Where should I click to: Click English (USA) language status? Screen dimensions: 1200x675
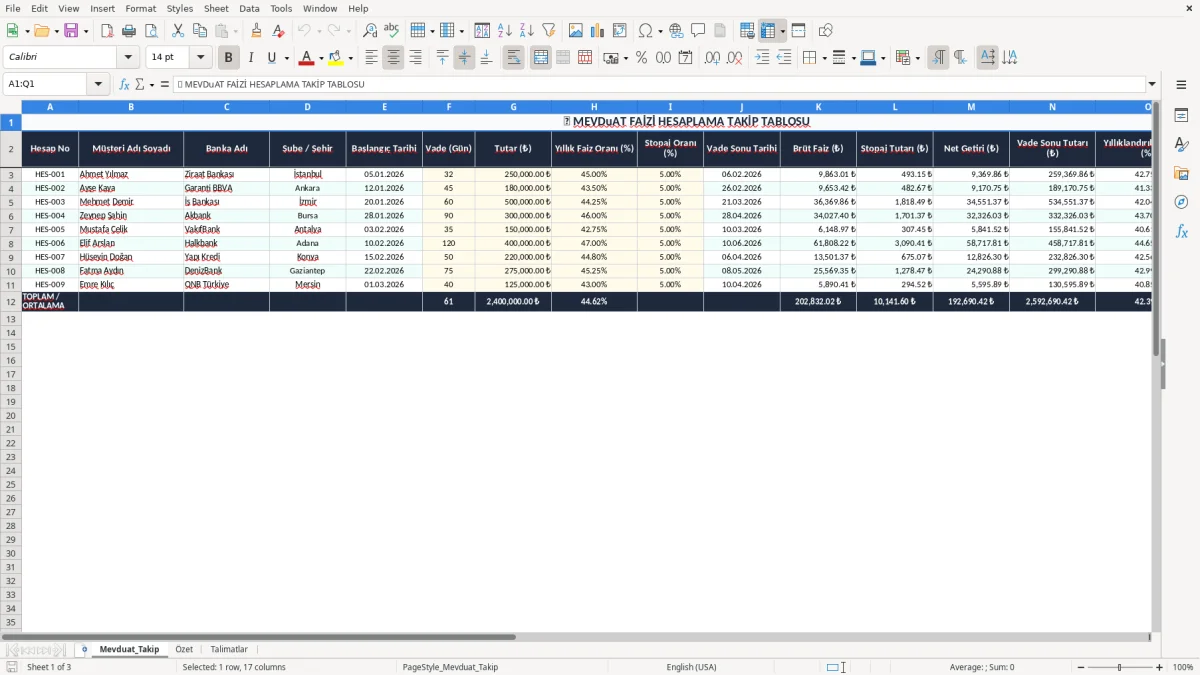pos(691,667)
